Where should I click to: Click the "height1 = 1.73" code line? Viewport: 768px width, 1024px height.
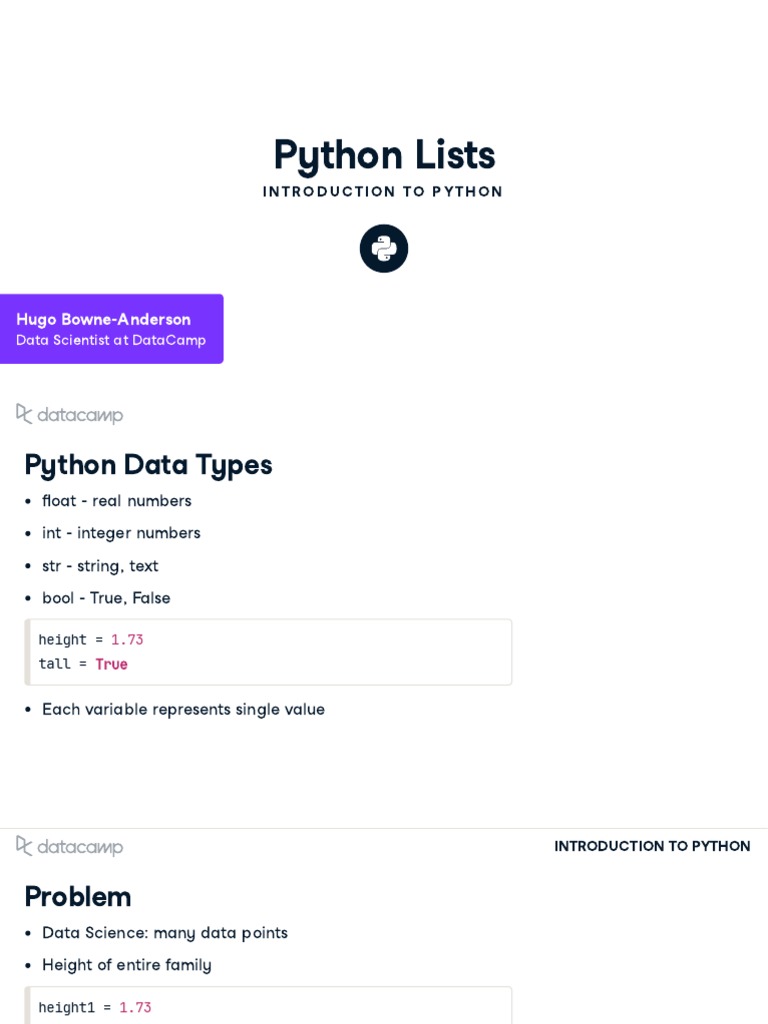(95, 1008)
